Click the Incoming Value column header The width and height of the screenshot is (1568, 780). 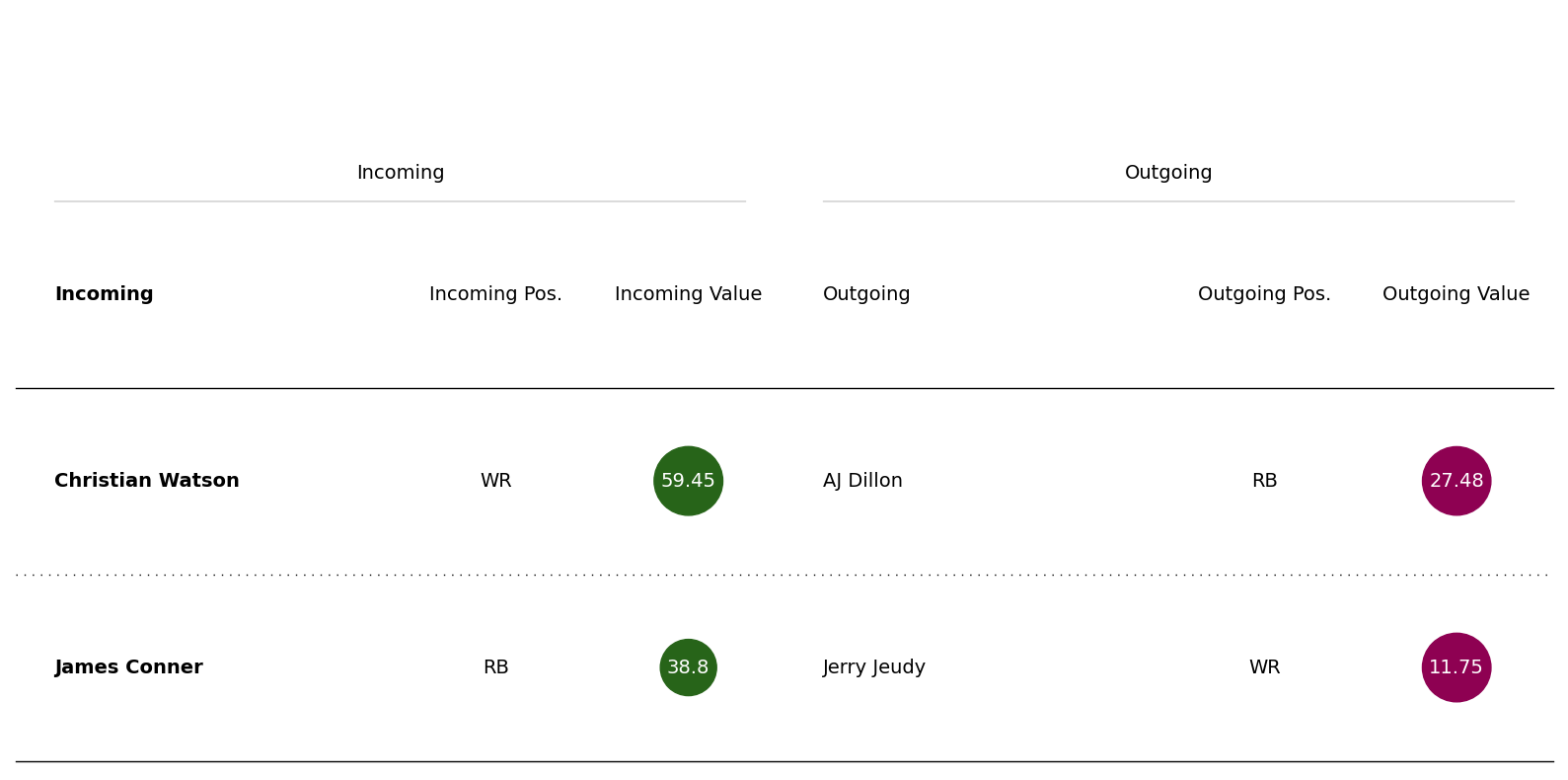(x=688, y=294)
